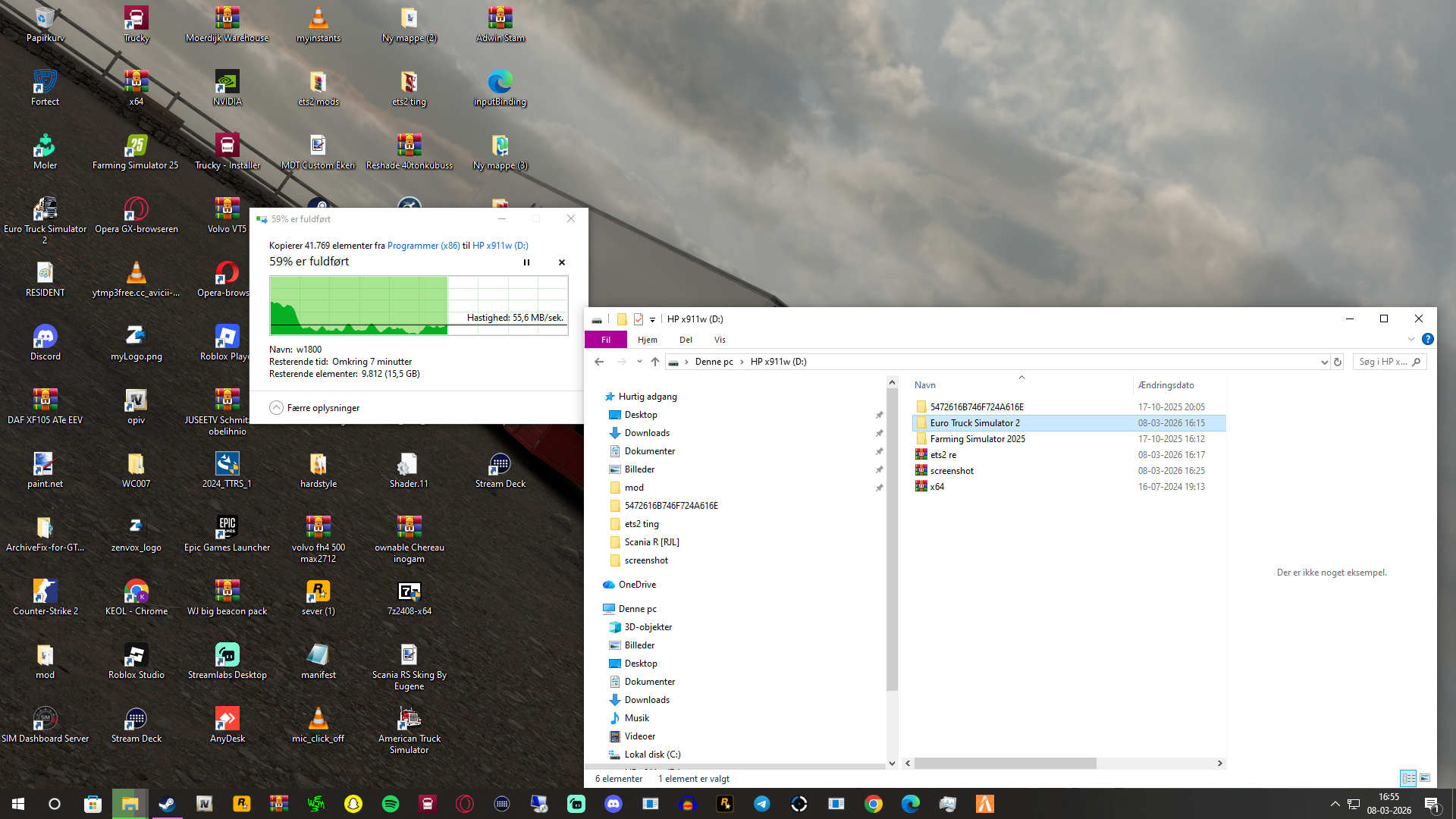This screenshot has width=1456, height=819.
Task: Expand the address bar history dropdown
Action: coord(1324,362)
